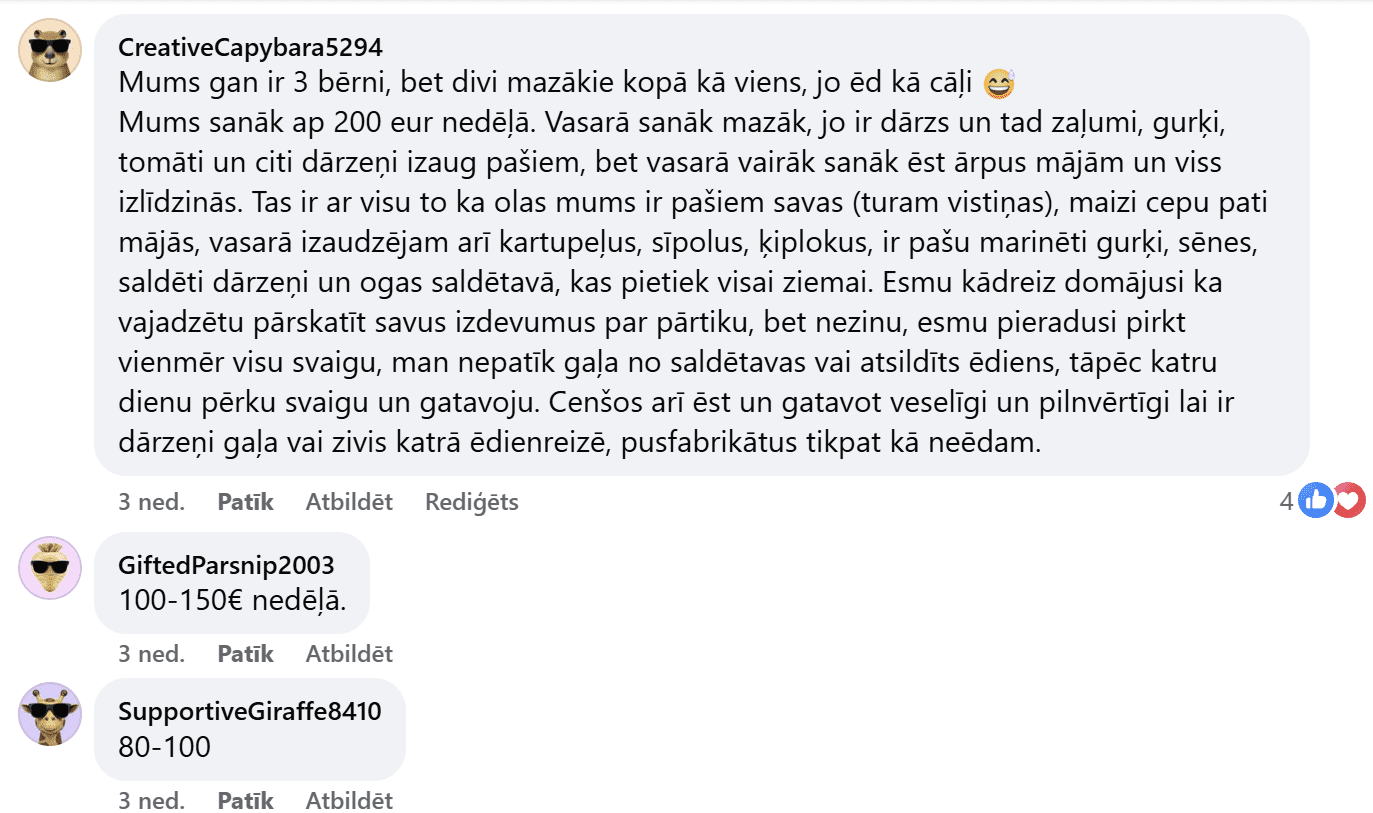Click the timestamp under CreativeCapybara5294's comment
This screenshot has width=1373, height=813.
click(x=152, y=502)
